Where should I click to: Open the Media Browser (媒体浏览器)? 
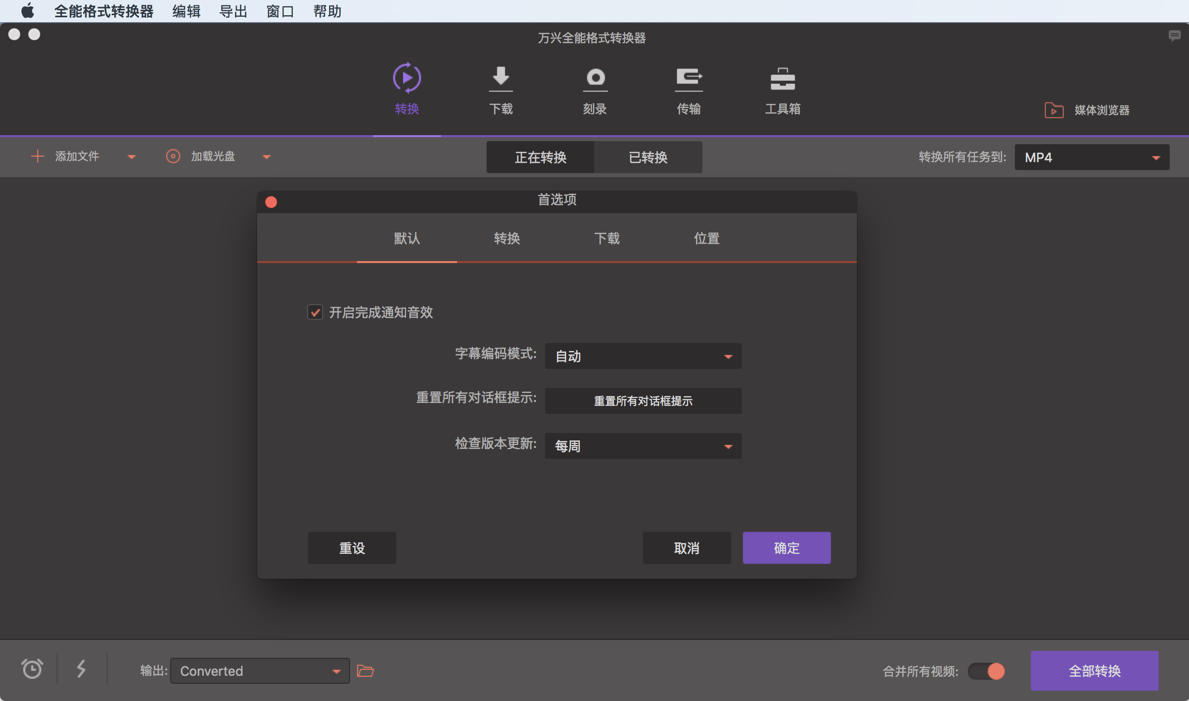tap(1087, 110)
